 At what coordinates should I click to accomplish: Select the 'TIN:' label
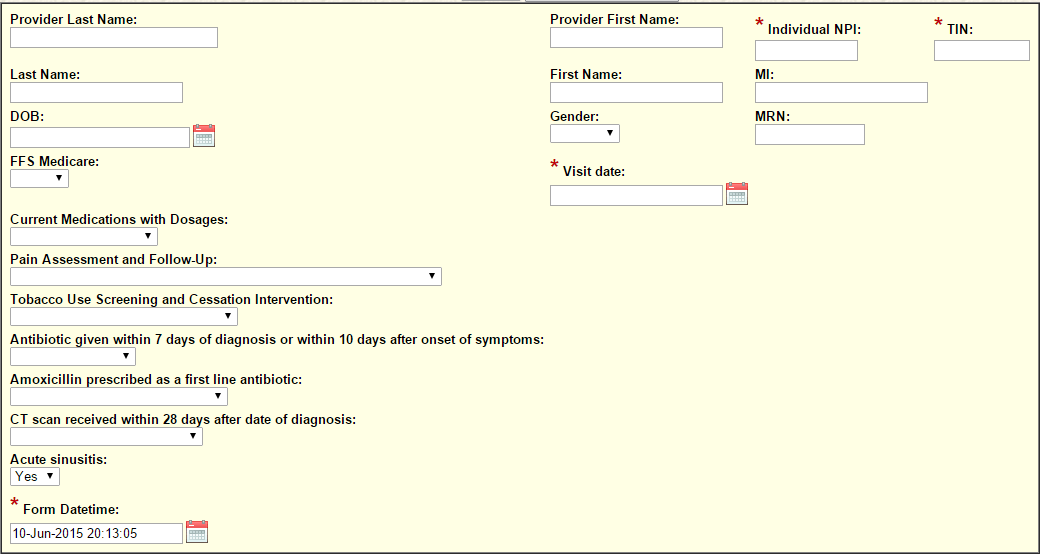[960, 29]
